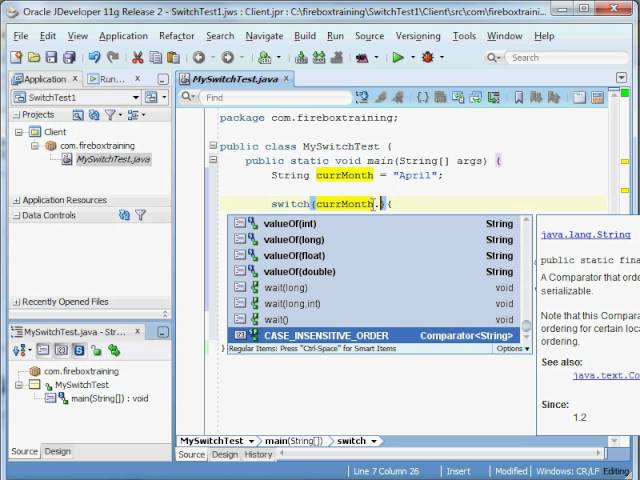
Task: Click the Cut scissors icon
Action: point(138,58)
